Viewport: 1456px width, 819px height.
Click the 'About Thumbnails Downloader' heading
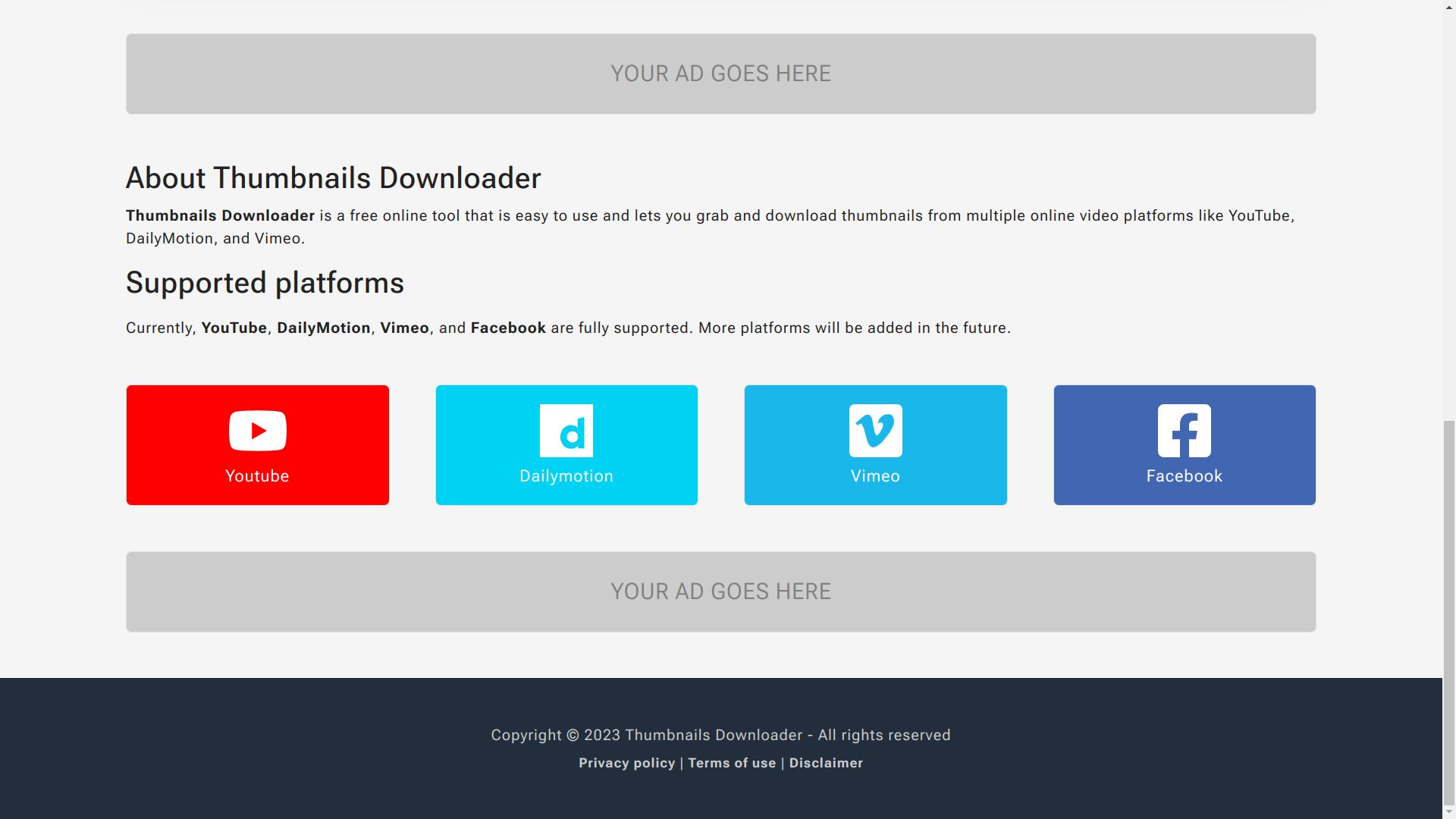coord(333,178)
